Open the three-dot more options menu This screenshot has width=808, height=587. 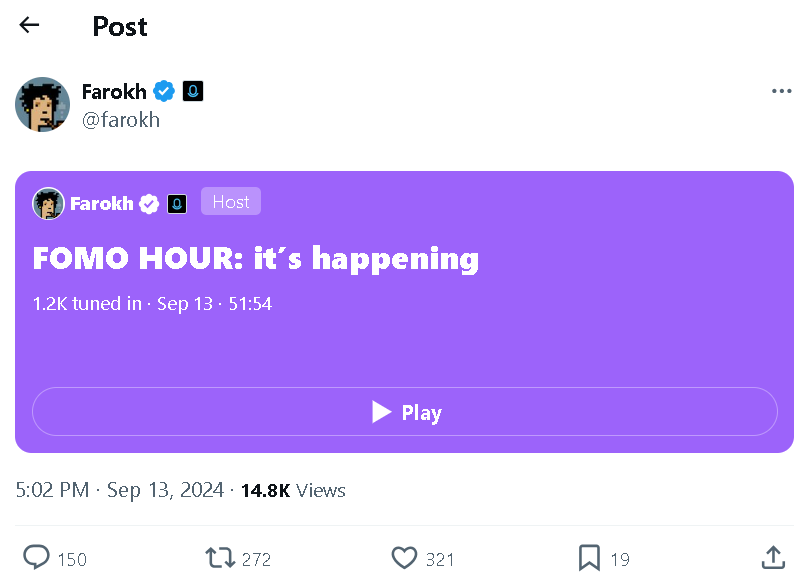(782, 91)
